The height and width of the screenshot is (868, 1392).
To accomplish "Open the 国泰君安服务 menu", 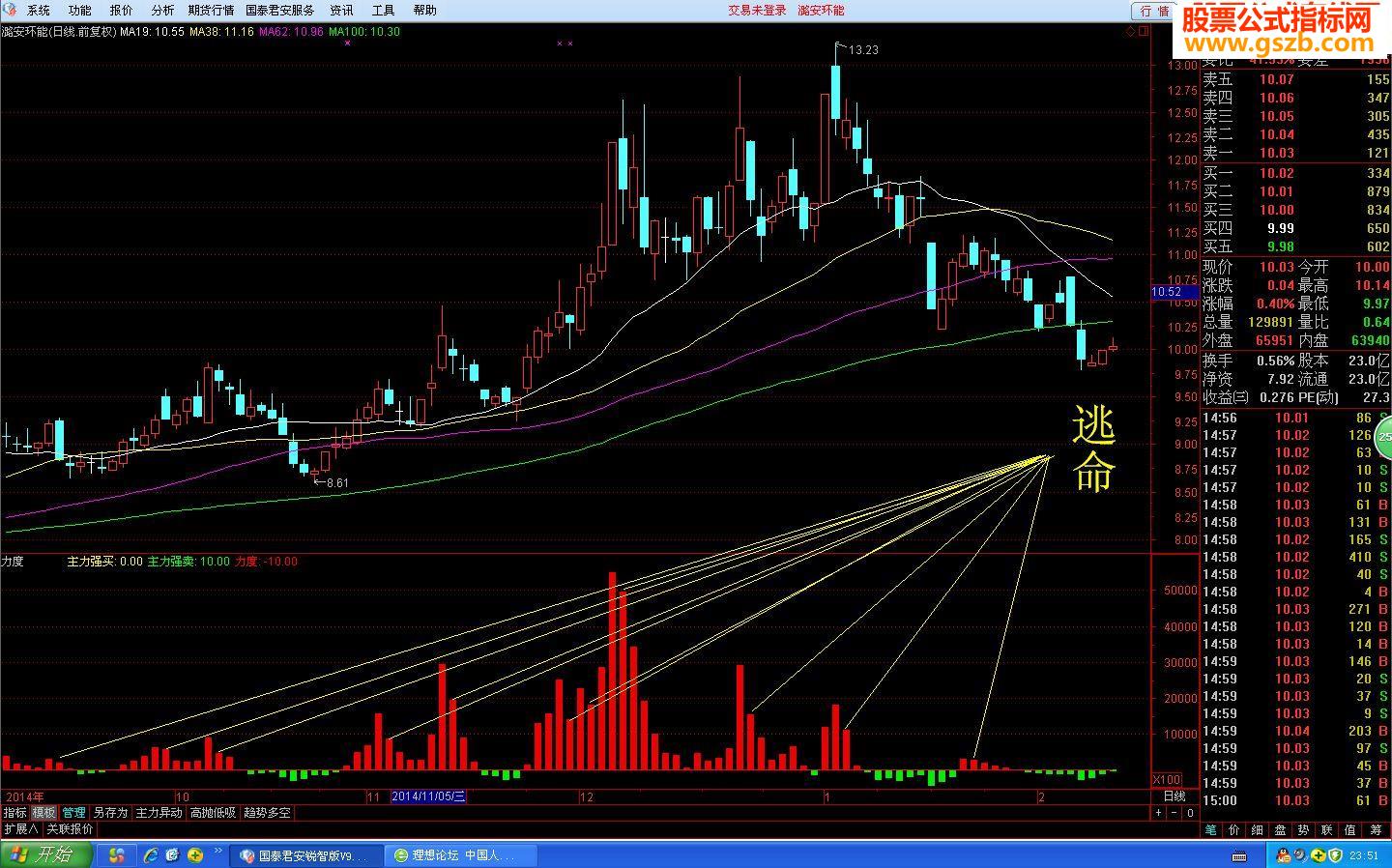I will [x=280, y=10].
